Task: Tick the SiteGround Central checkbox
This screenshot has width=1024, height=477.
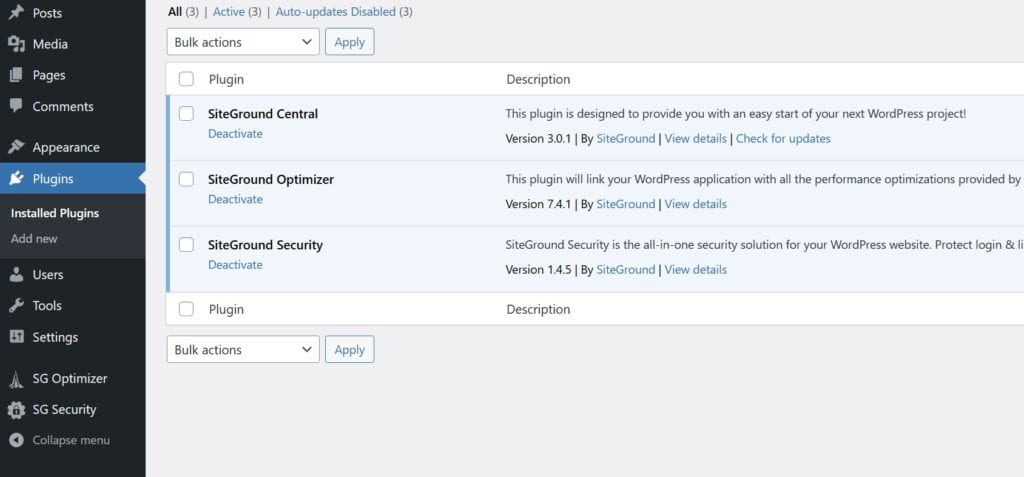Action: pos(186,114)
